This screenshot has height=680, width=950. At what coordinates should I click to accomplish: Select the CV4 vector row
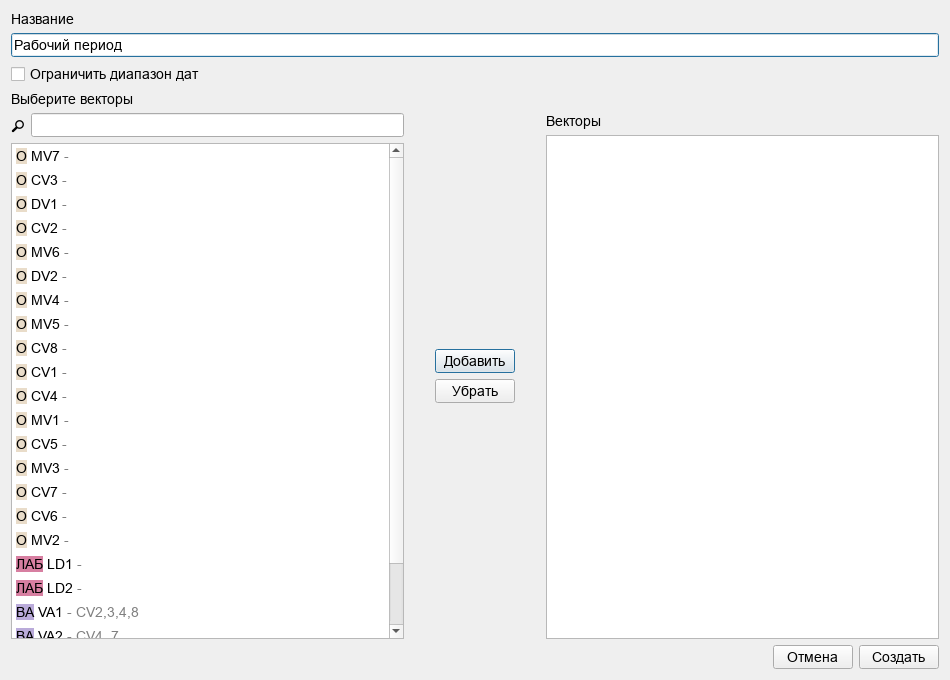click(201, 396)
